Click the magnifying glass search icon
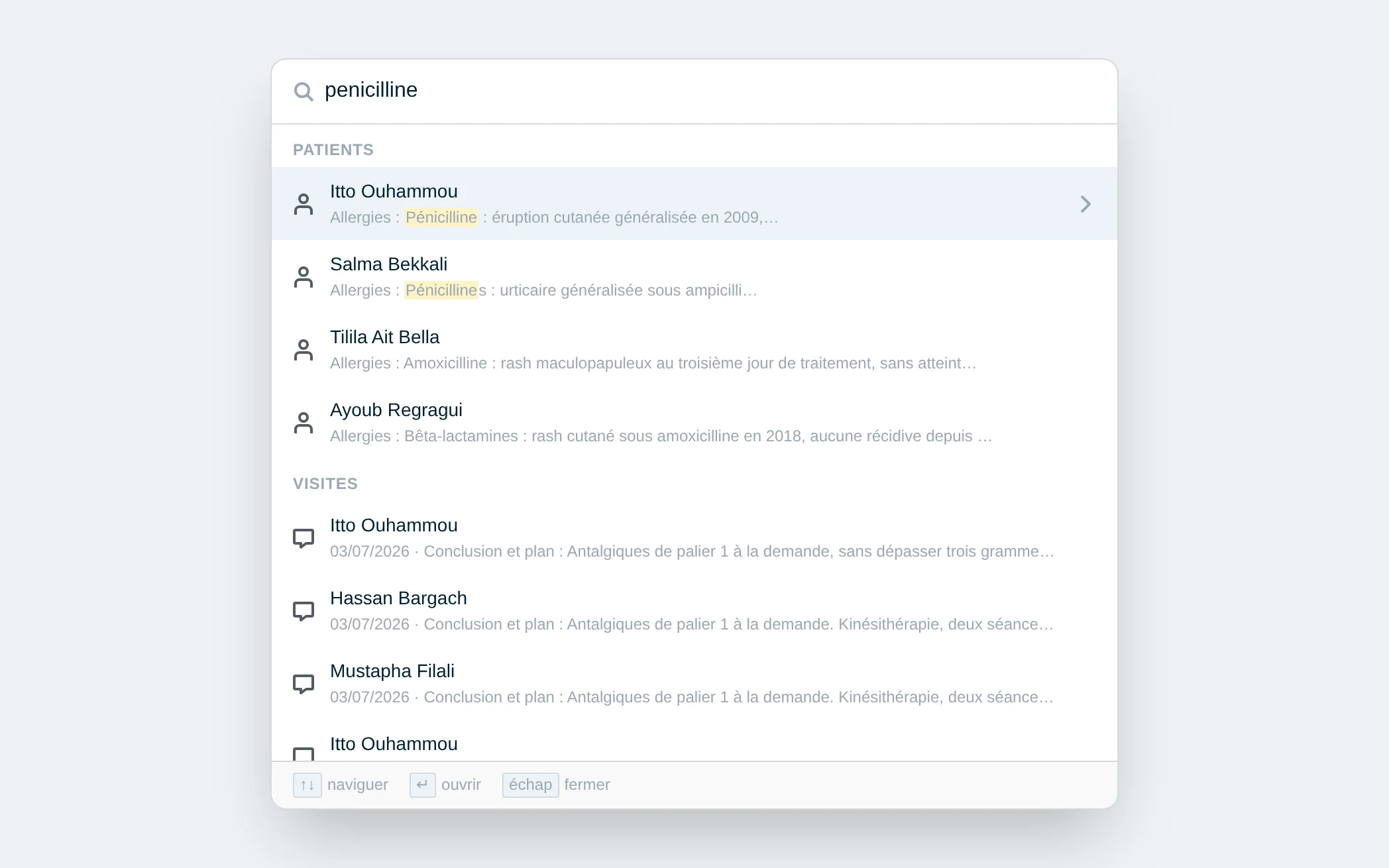The image size is (1389, 868). click(304, 91)
